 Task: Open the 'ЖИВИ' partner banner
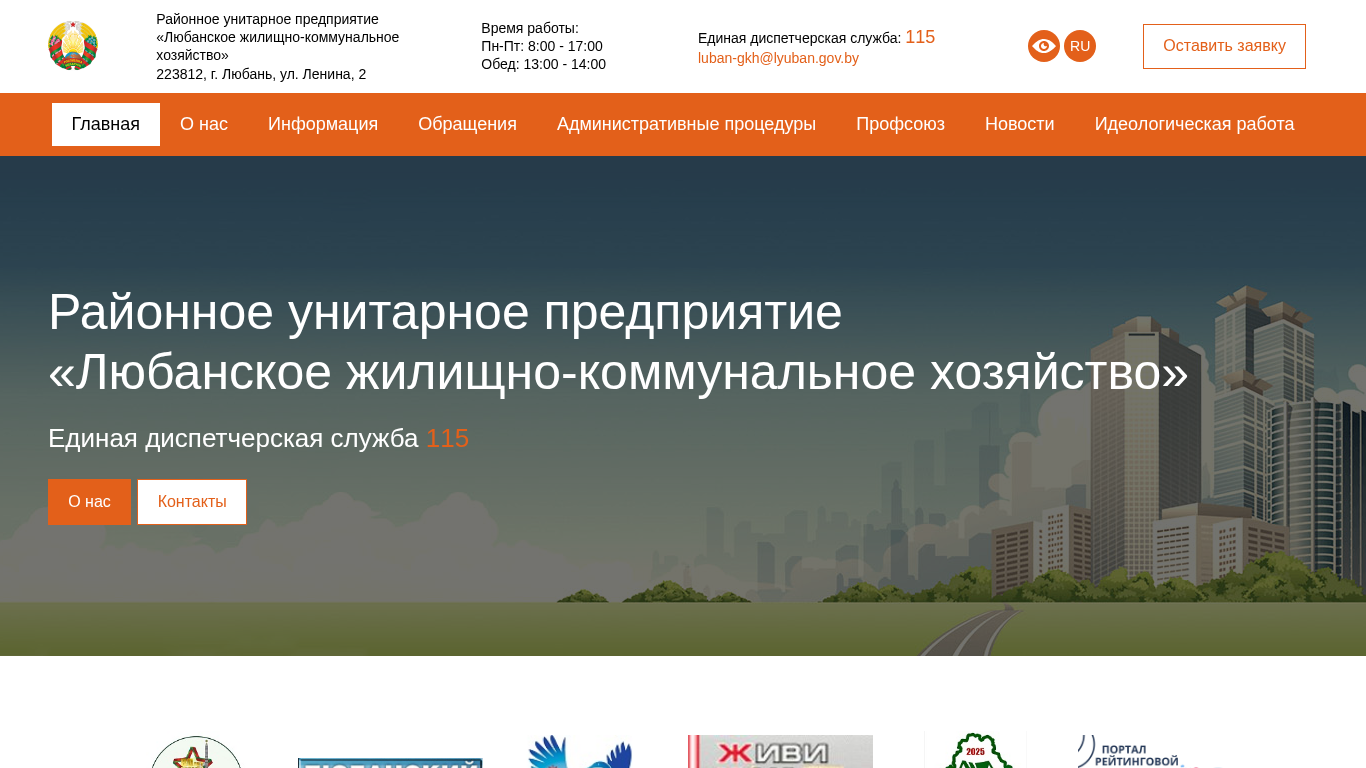pyautogui.click(x=780, y=751)
